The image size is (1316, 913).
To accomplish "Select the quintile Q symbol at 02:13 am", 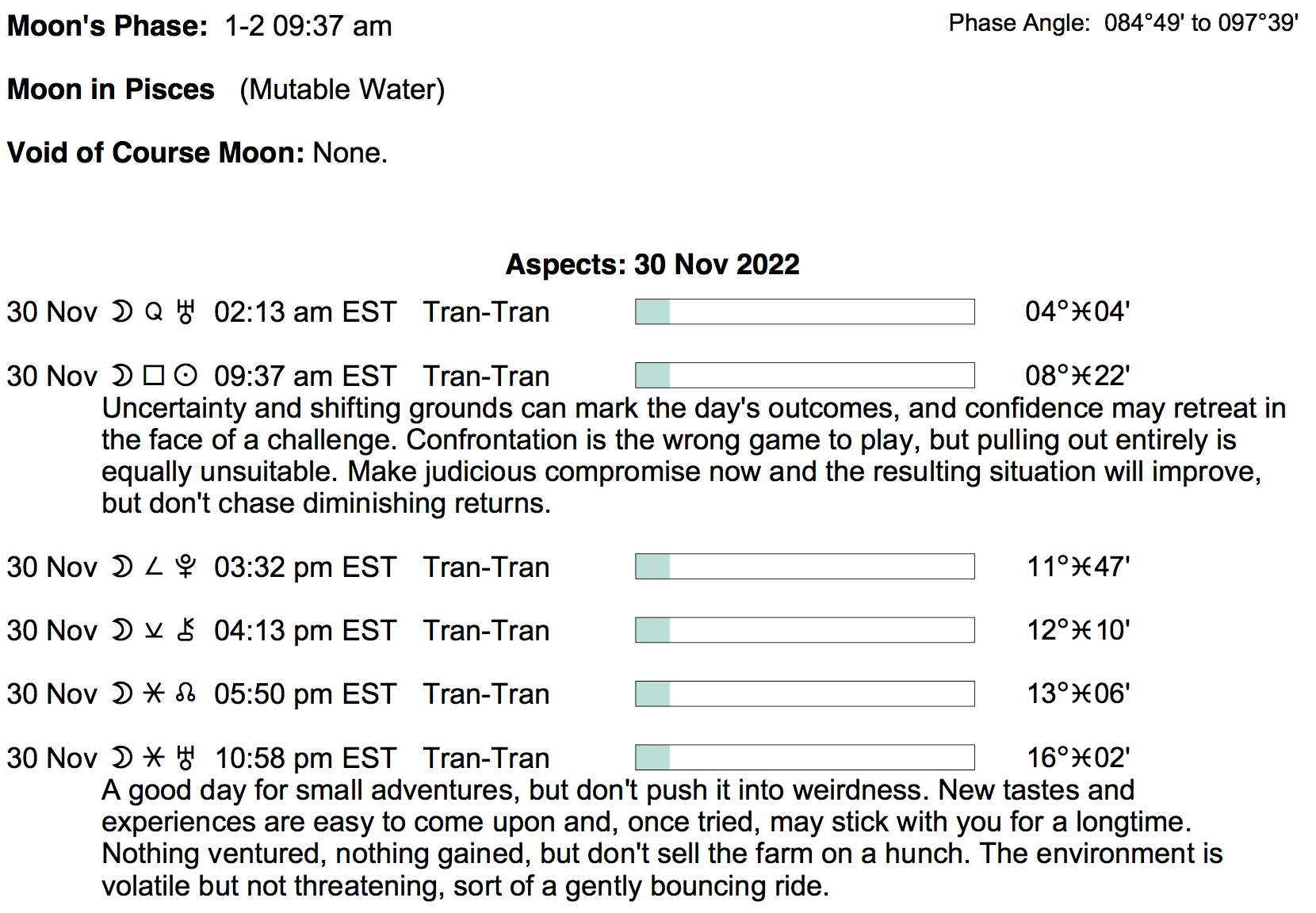I will coord(154,312).
